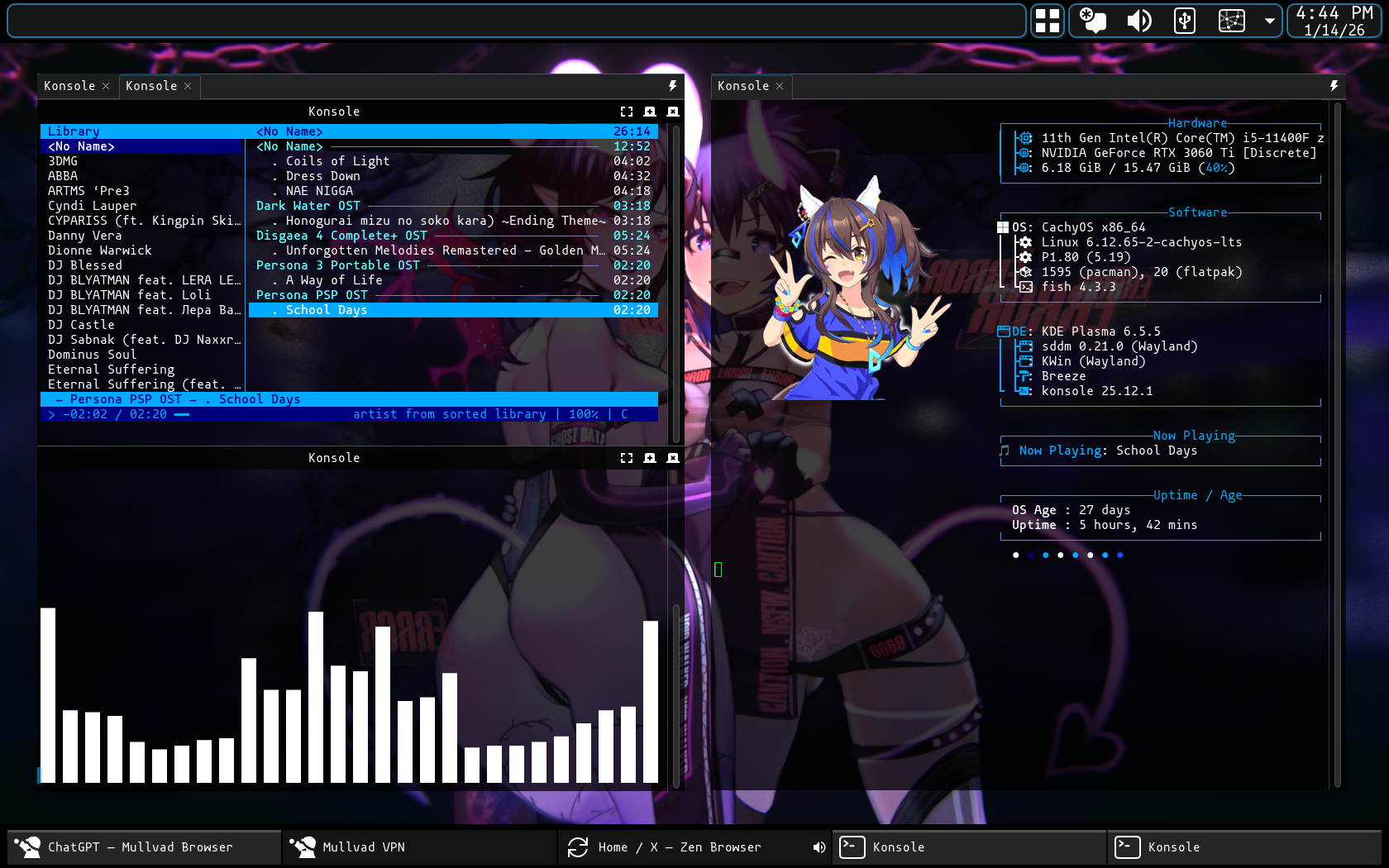The width and height of the screenshot is (1389, 868).
Task: Click the Library header in cmus
Action: [74, 131]
